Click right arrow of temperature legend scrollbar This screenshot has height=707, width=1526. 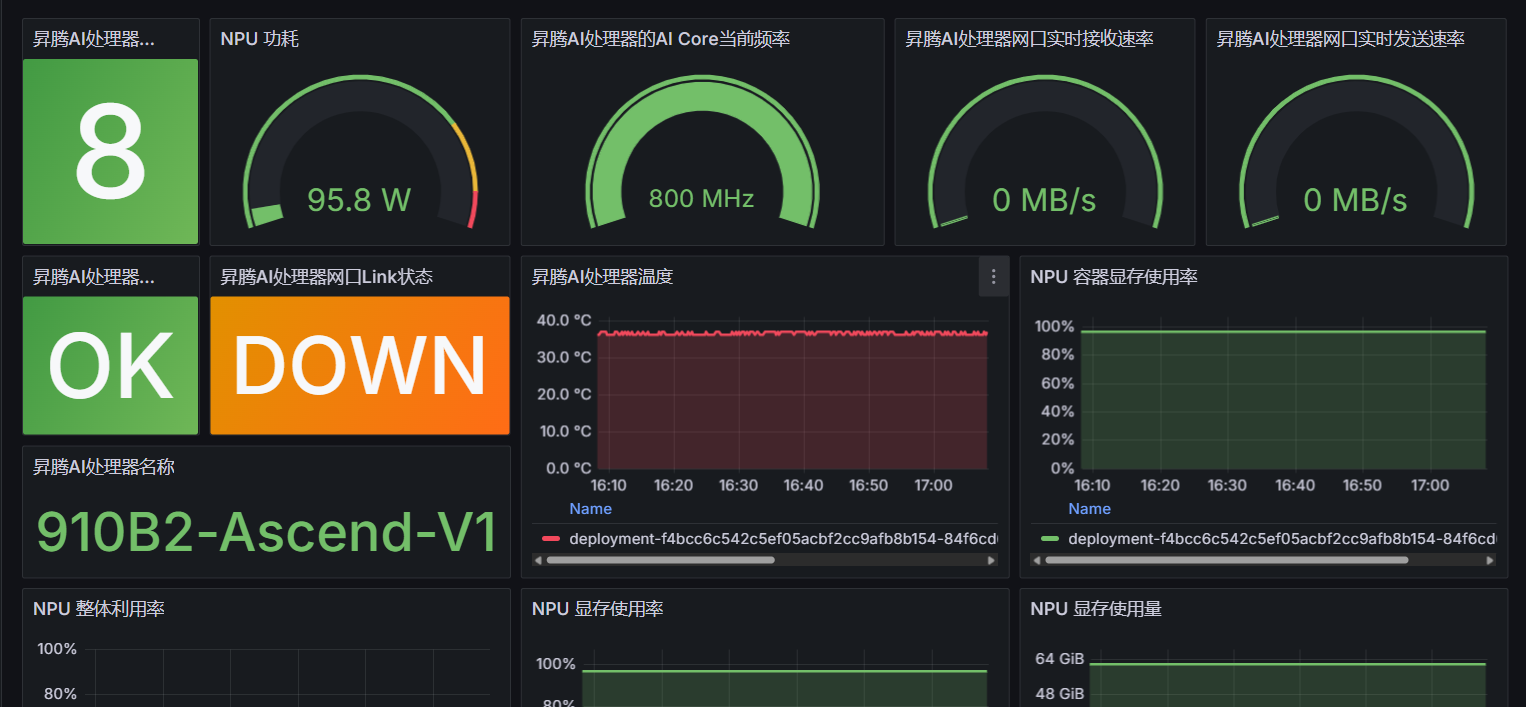pos(992,560)
